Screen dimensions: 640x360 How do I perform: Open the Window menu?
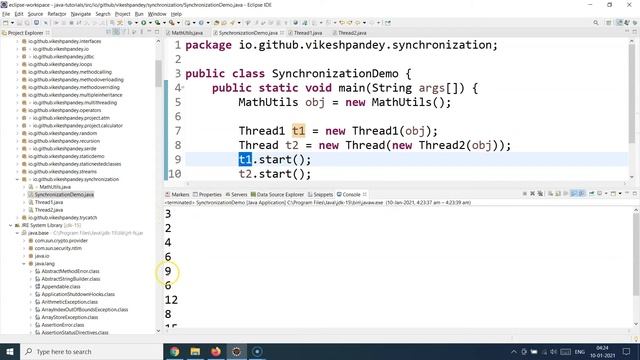157,14
